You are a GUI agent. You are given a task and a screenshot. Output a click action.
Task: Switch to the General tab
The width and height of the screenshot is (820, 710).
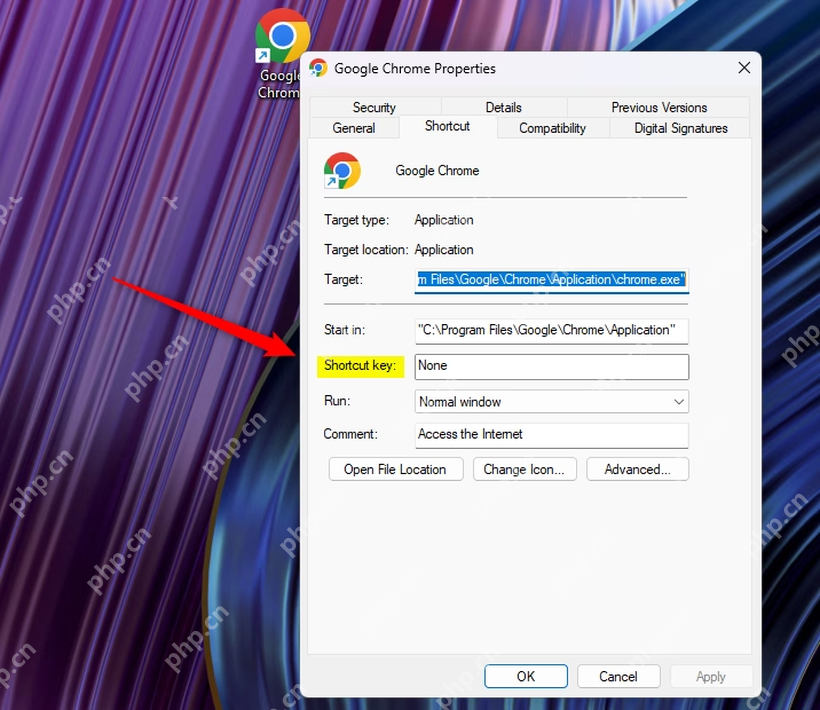(x=354, y=128)
